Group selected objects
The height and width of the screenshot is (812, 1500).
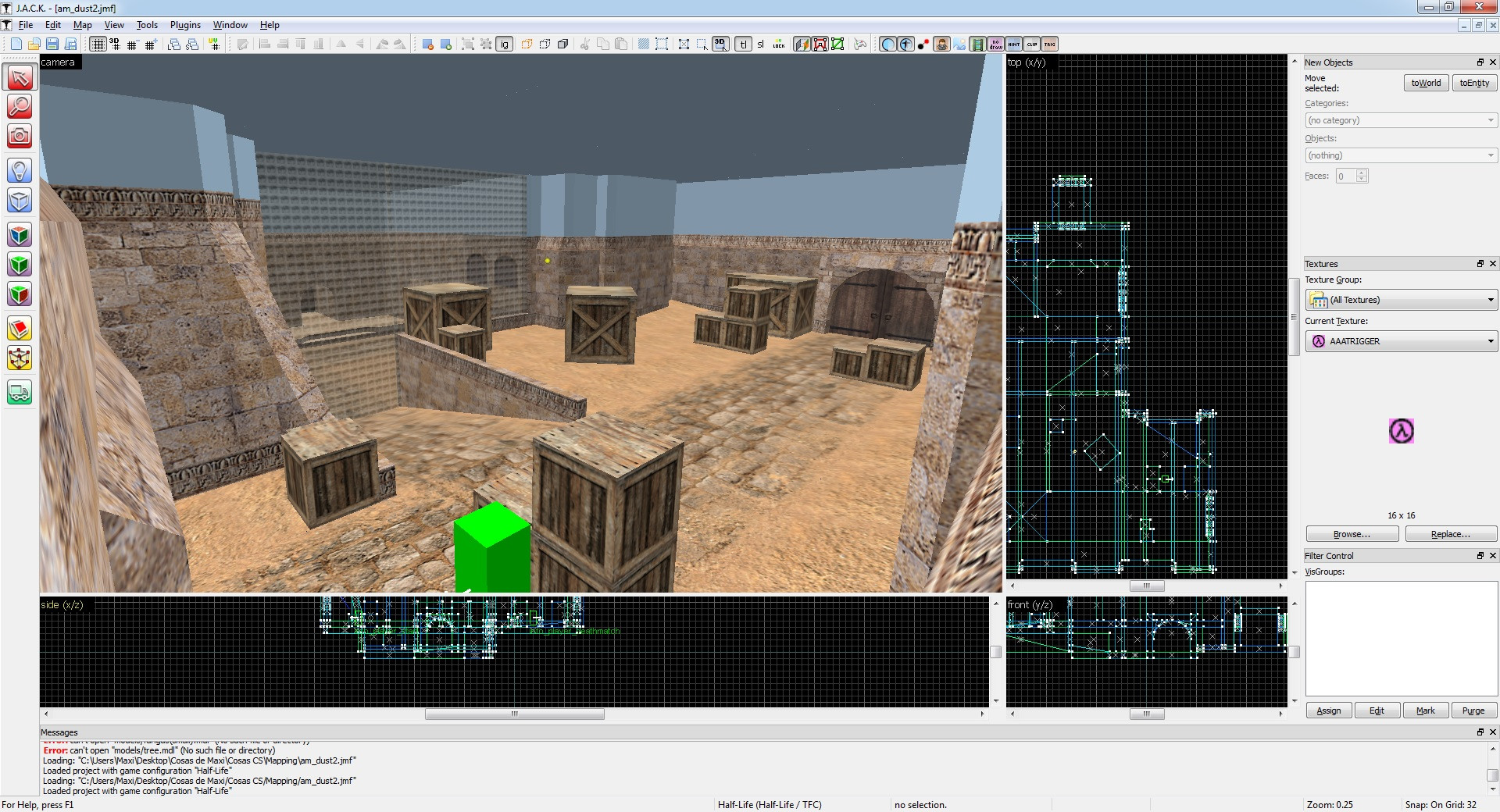click(x=467, y=44)
